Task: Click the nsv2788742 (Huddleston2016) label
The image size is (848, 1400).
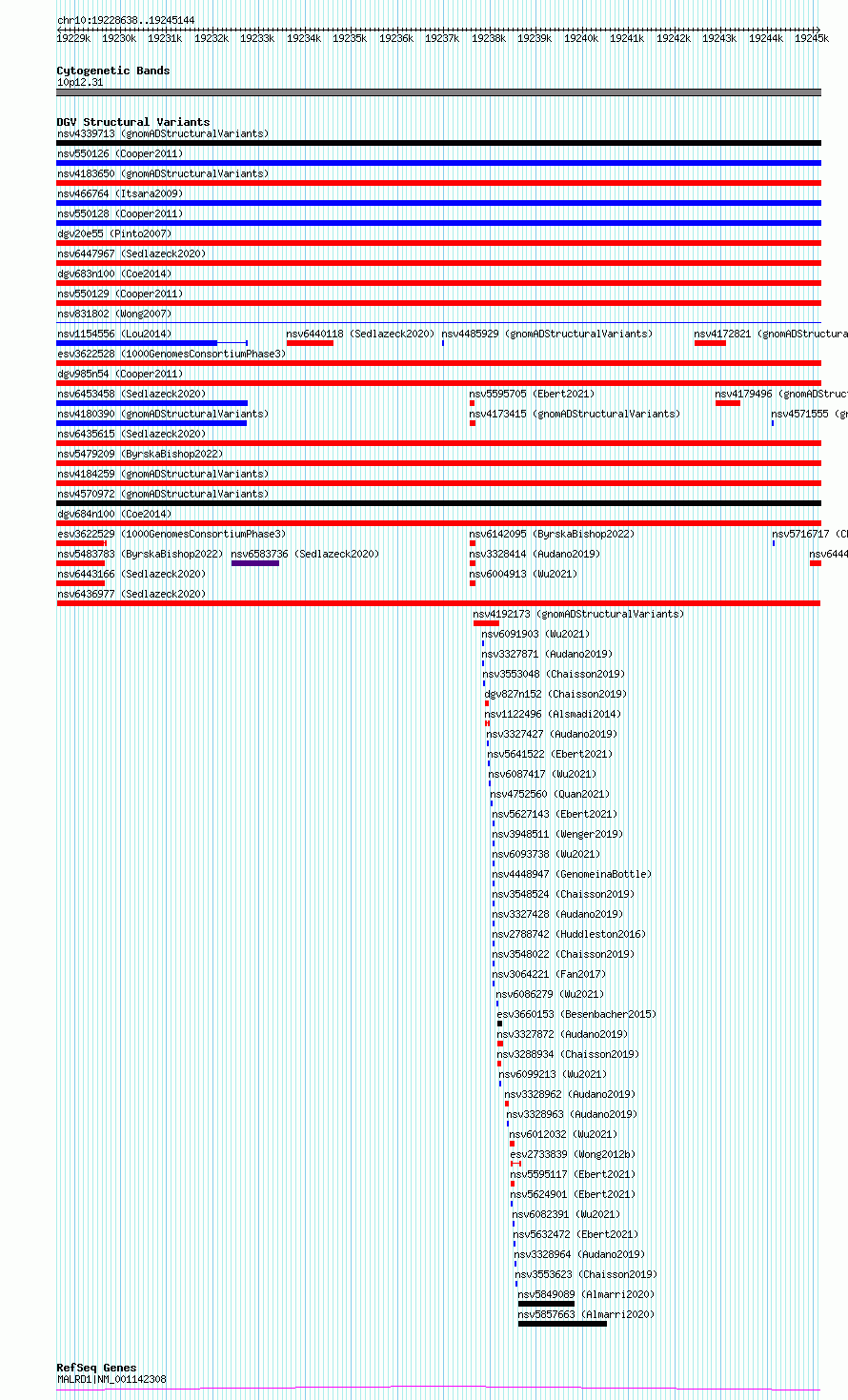Action: tap(569, 934)
